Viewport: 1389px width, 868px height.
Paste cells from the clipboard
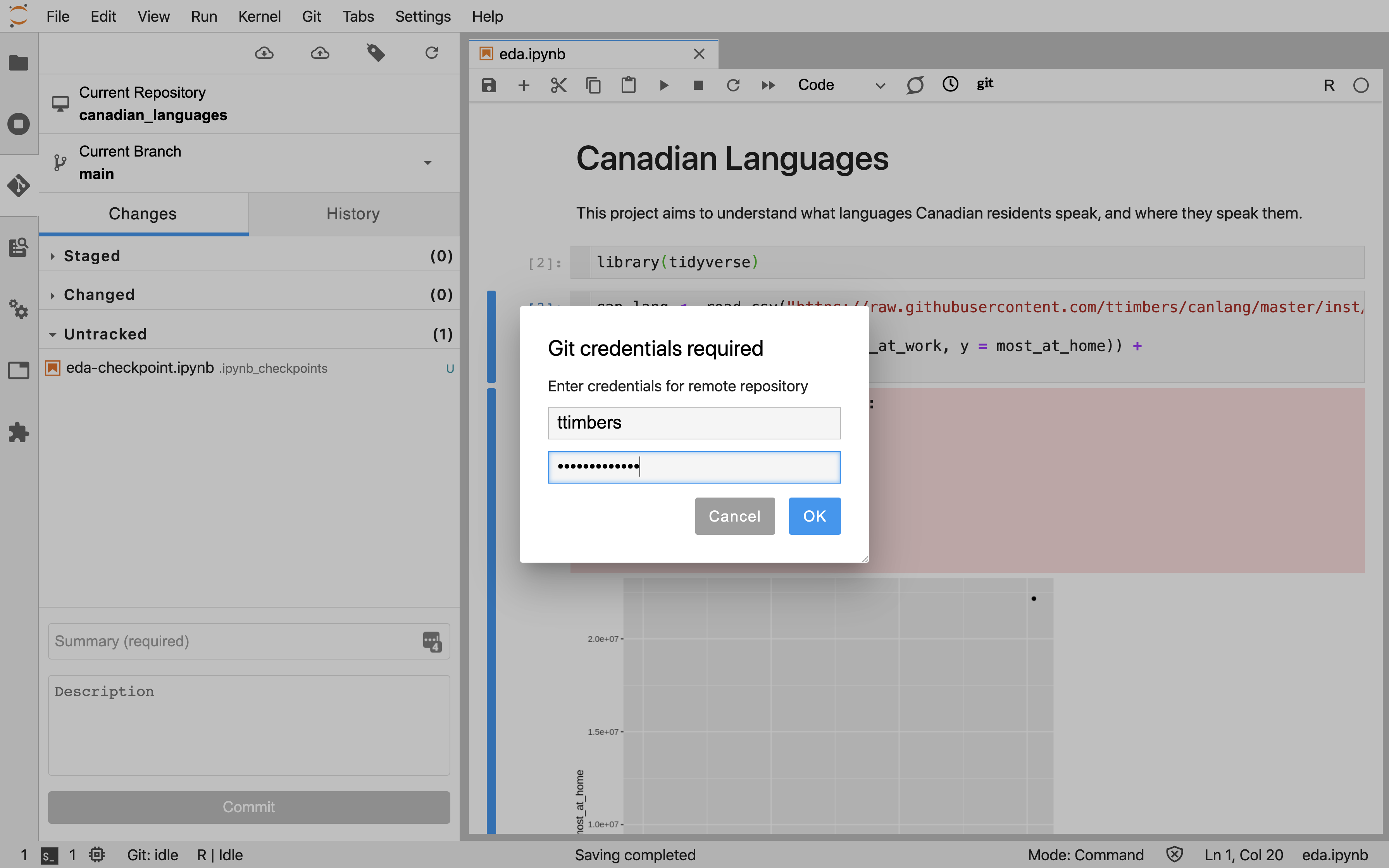coord(629,86)
